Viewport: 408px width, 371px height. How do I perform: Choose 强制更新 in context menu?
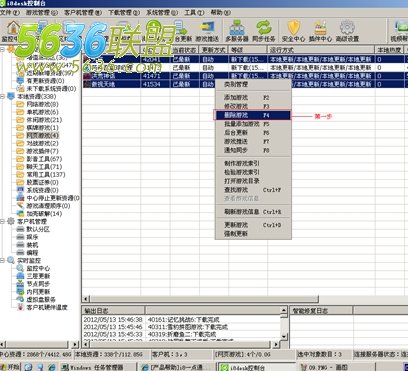(x=253, y=234)
